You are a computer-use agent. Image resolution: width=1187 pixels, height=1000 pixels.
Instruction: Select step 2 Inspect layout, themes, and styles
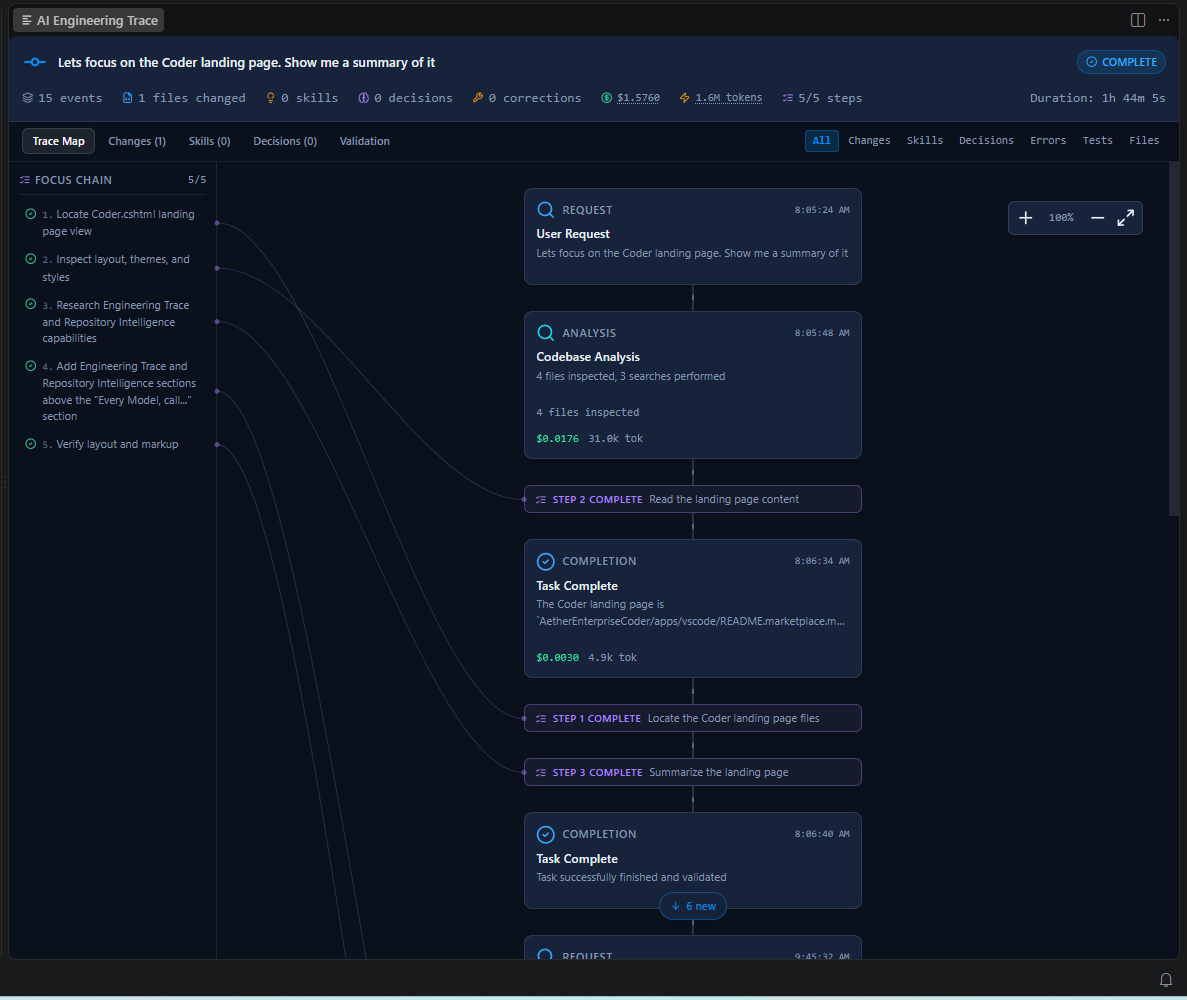[x=115, y=268]
